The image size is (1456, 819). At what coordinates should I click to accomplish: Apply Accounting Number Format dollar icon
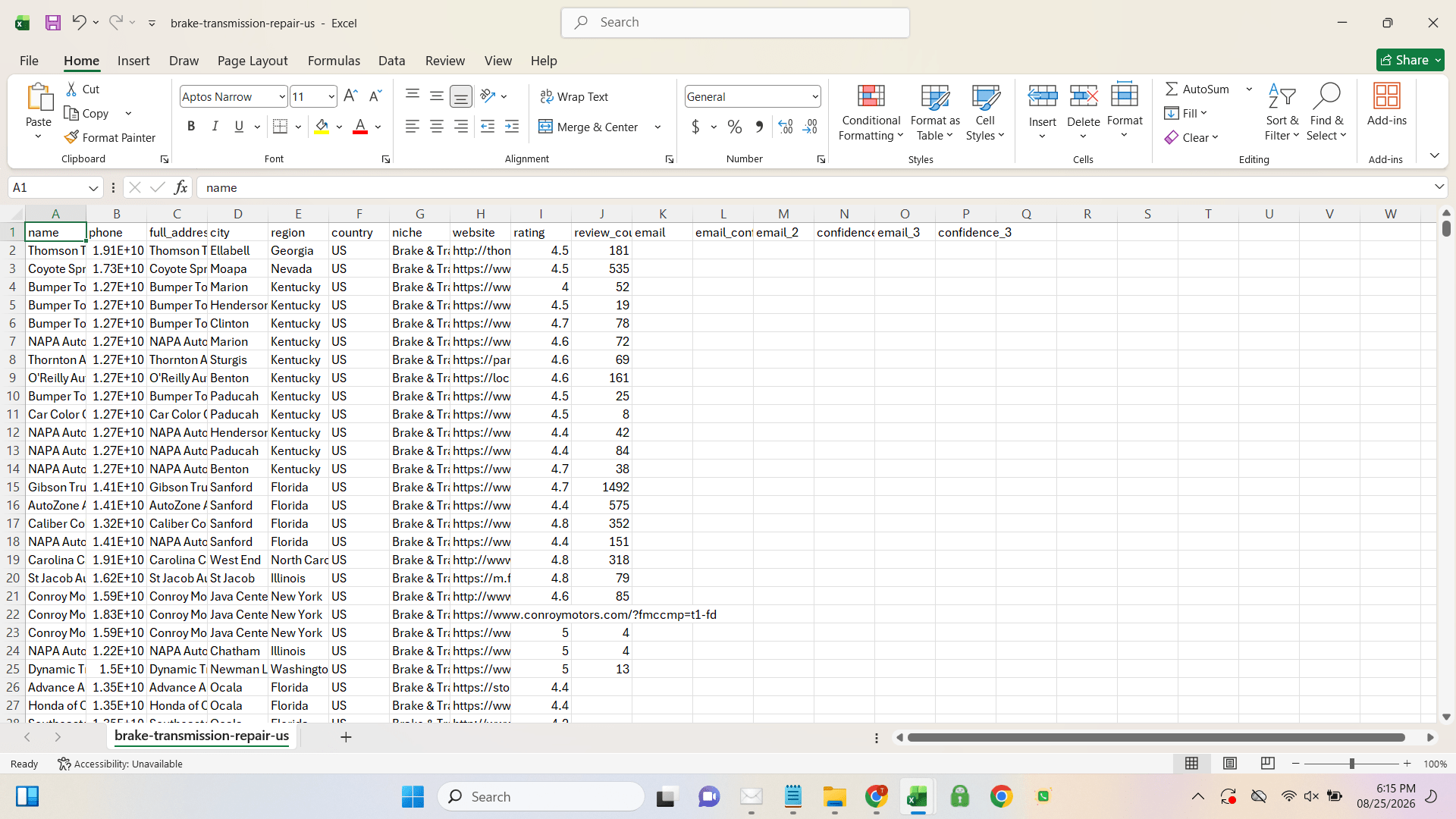pyautogui.click(x=695, y=127)
